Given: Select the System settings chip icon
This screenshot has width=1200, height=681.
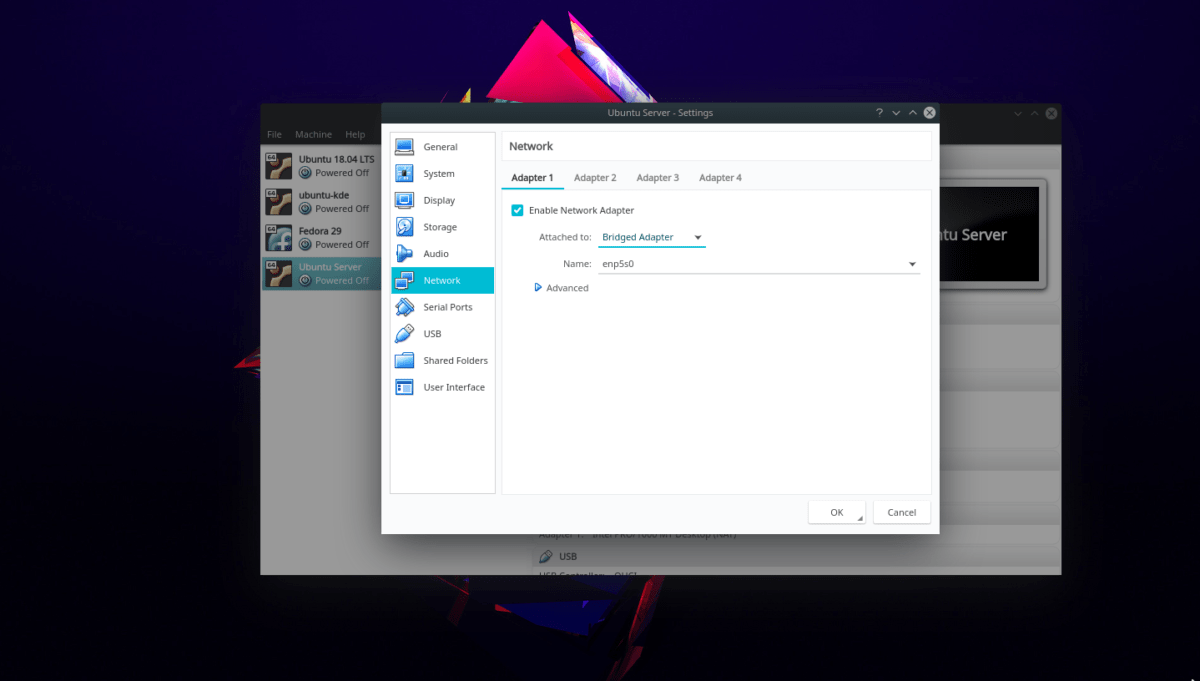Looking at the screenshot, I should coord(404,174).
